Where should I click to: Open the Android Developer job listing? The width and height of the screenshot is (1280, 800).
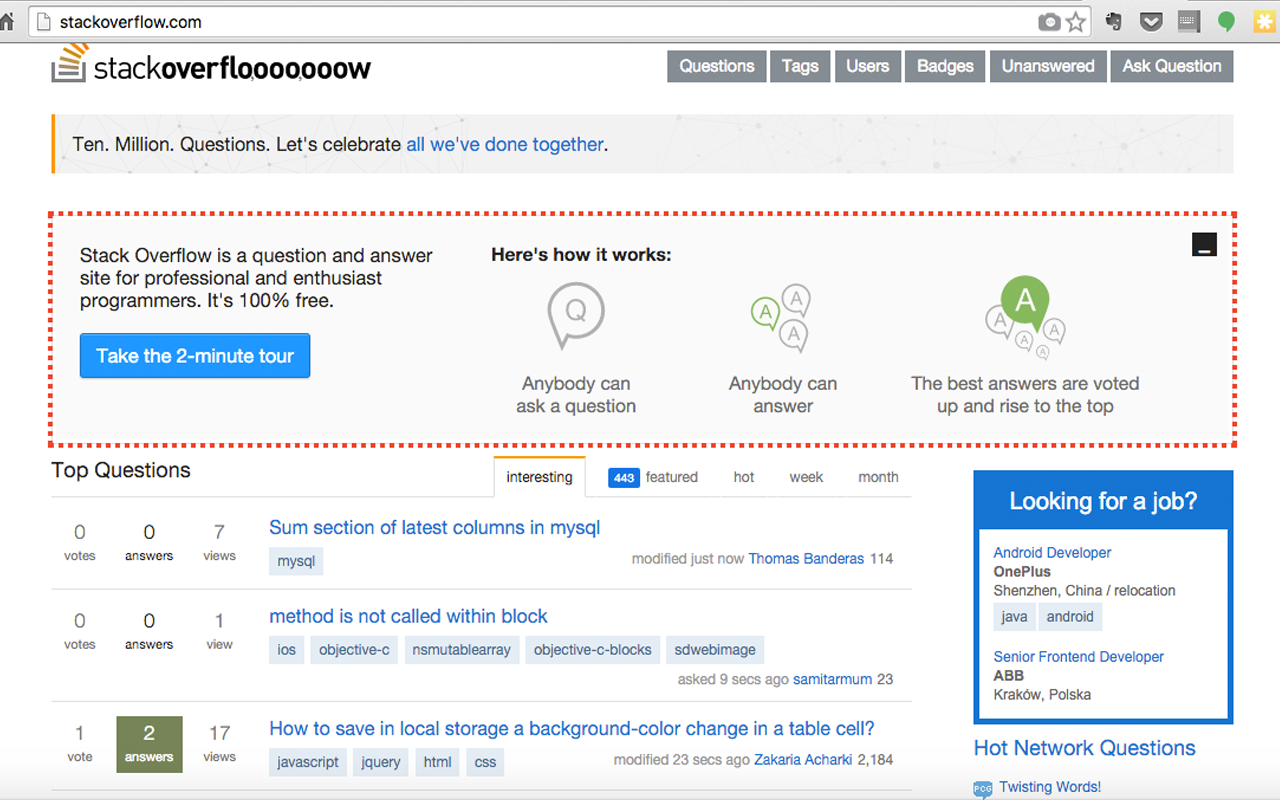[1052, 552]
